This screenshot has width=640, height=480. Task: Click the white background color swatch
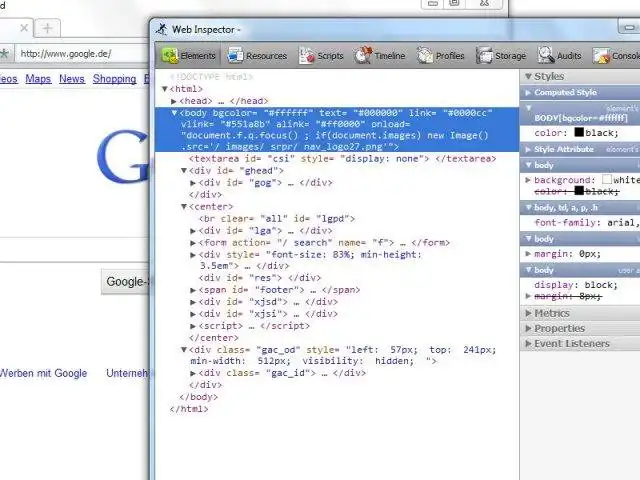point(607,179)
